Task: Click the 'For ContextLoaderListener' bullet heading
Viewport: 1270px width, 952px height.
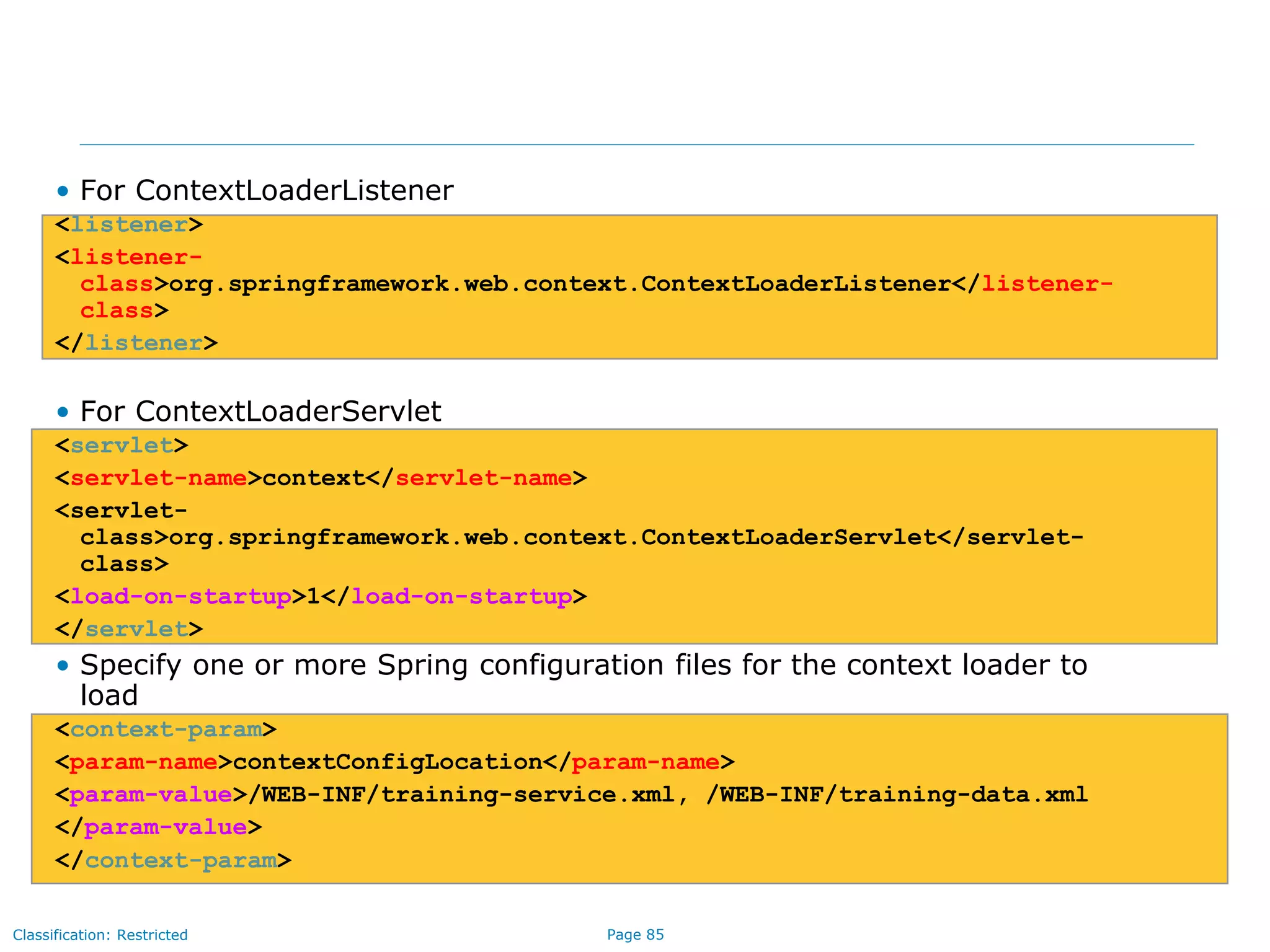Action: (267, 190)
